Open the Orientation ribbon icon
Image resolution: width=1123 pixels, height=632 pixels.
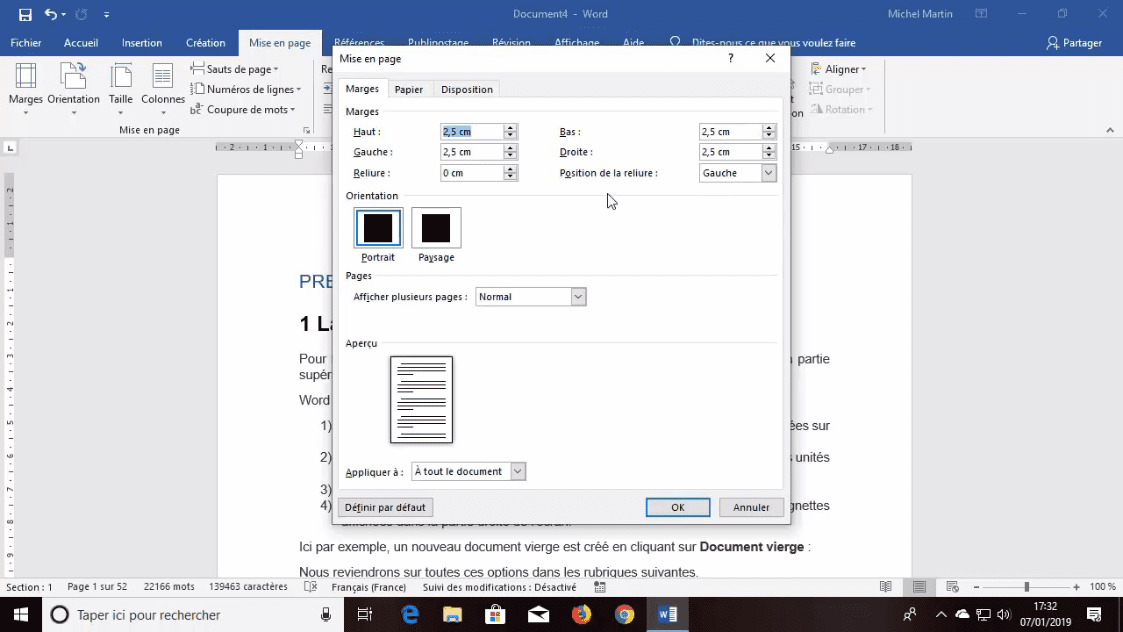pos(73,84)
